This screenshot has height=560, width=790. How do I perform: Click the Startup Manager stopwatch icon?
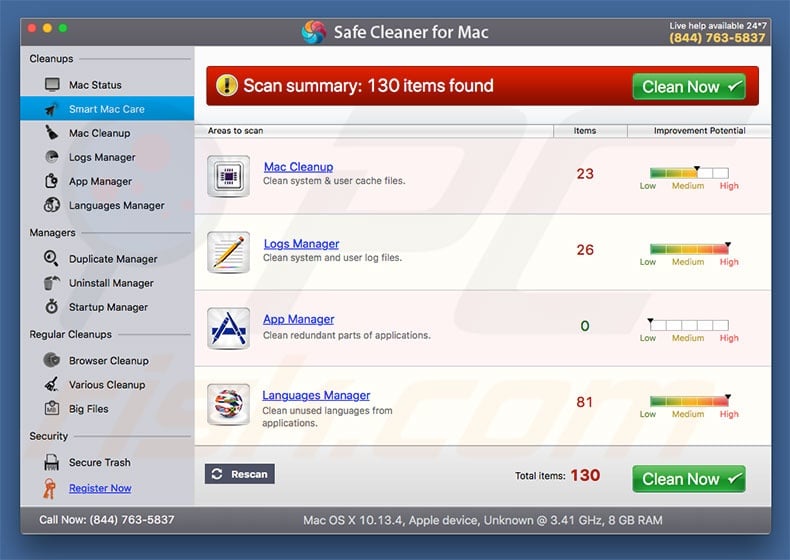[51, 306]
